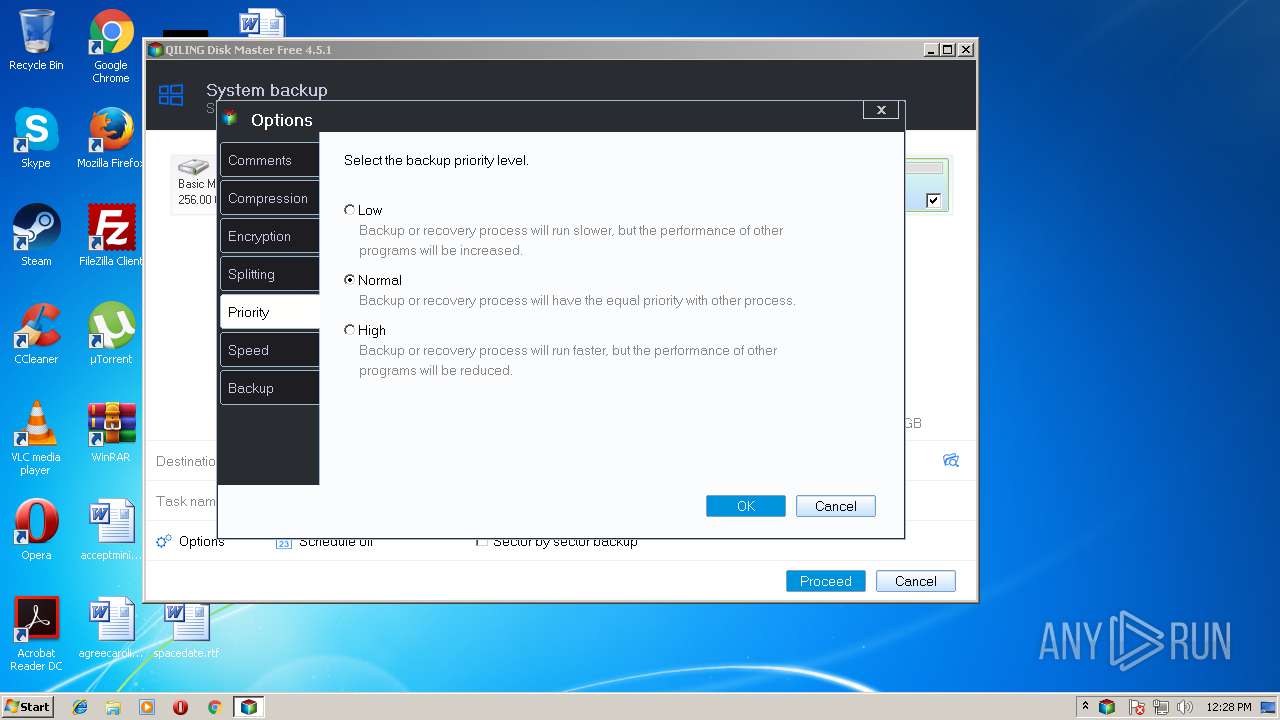This screenshot has width=1280, height=720.
Task: Click the Schedule calendar icon
Action: [x=283, y=542]
